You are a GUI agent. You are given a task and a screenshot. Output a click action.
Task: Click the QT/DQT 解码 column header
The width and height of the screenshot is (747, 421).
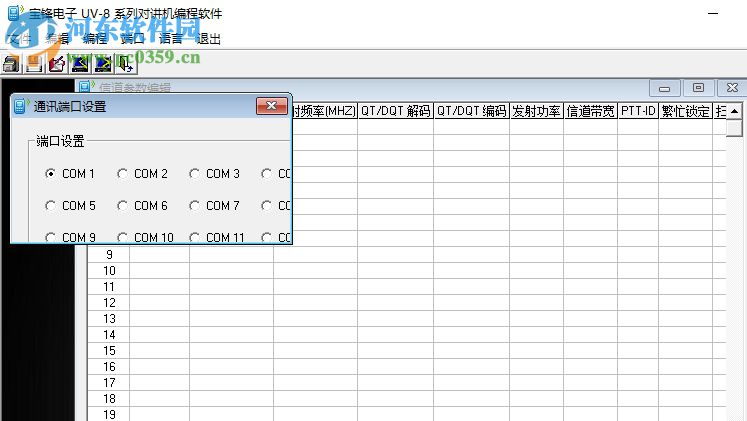tap(395, 111)
